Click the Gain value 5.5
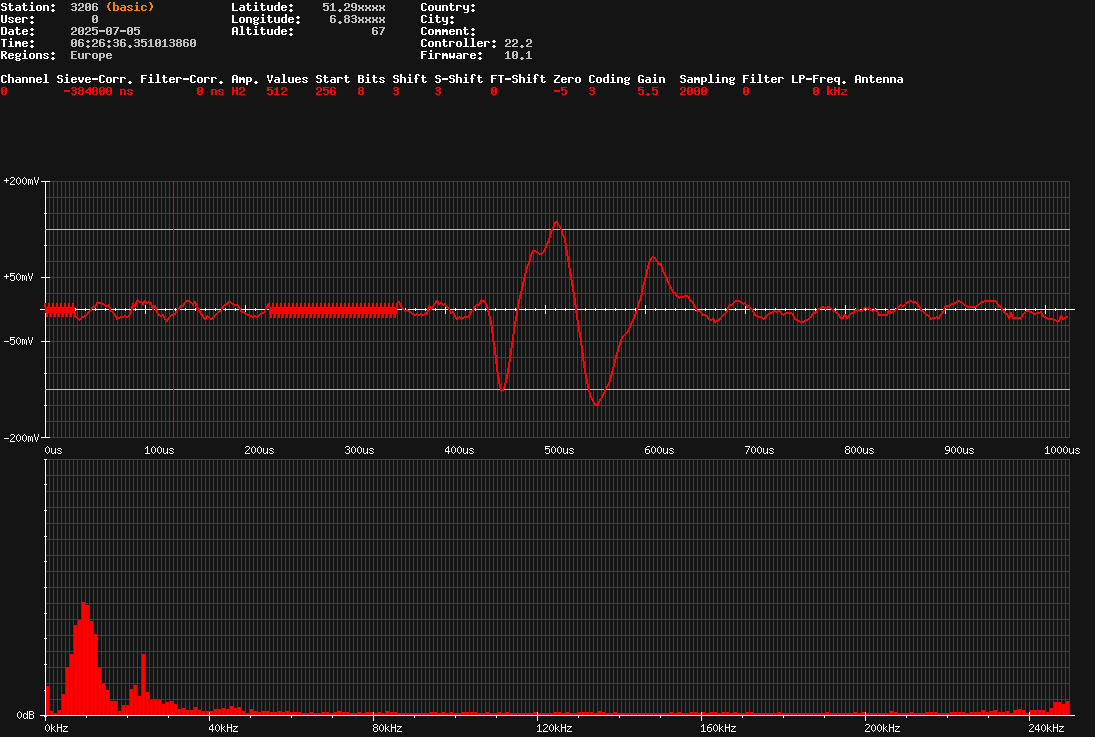 point(647,91)
